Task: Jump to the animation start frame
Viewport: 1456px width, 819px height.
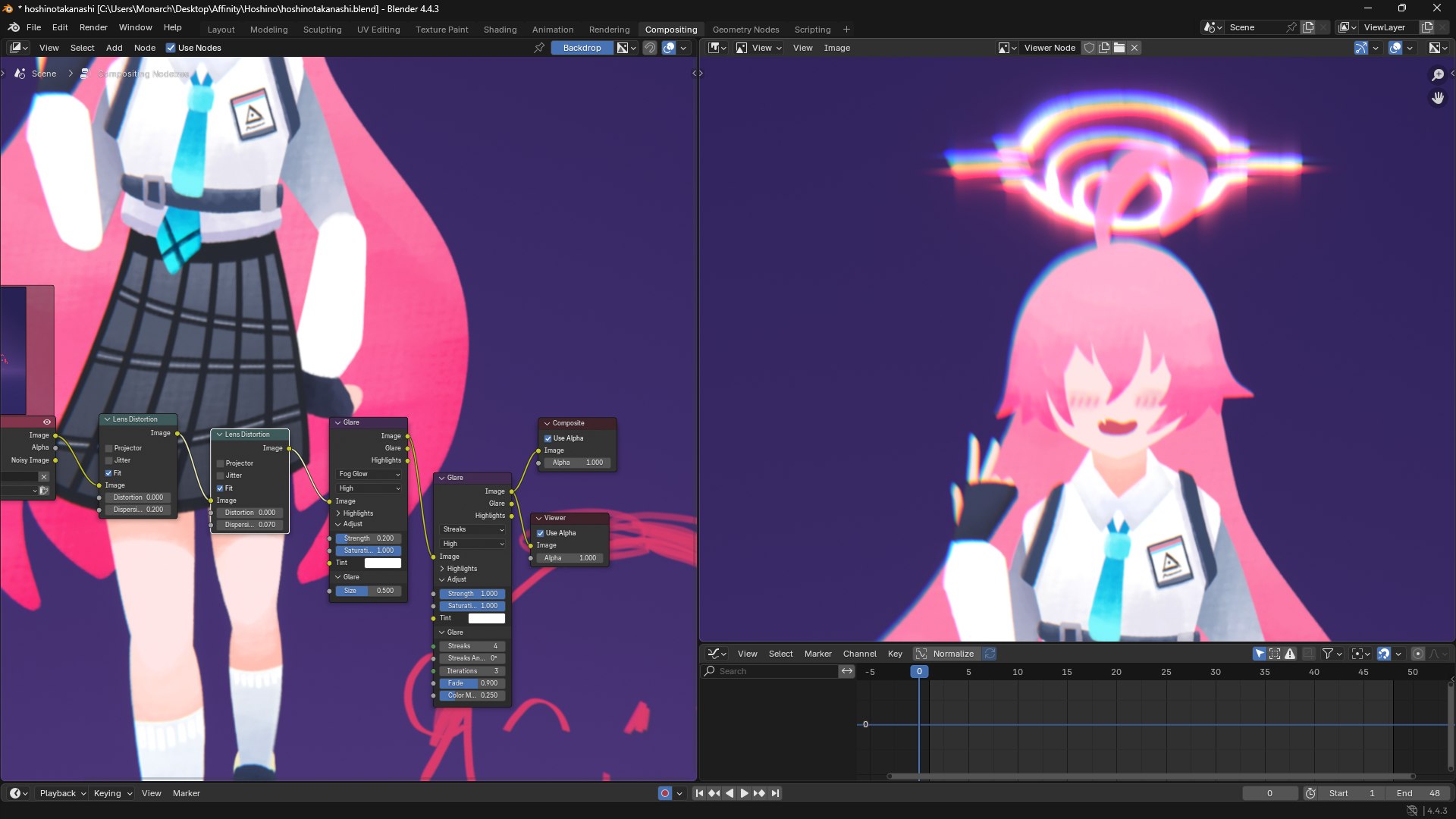Action: click(x=699, y=793)
